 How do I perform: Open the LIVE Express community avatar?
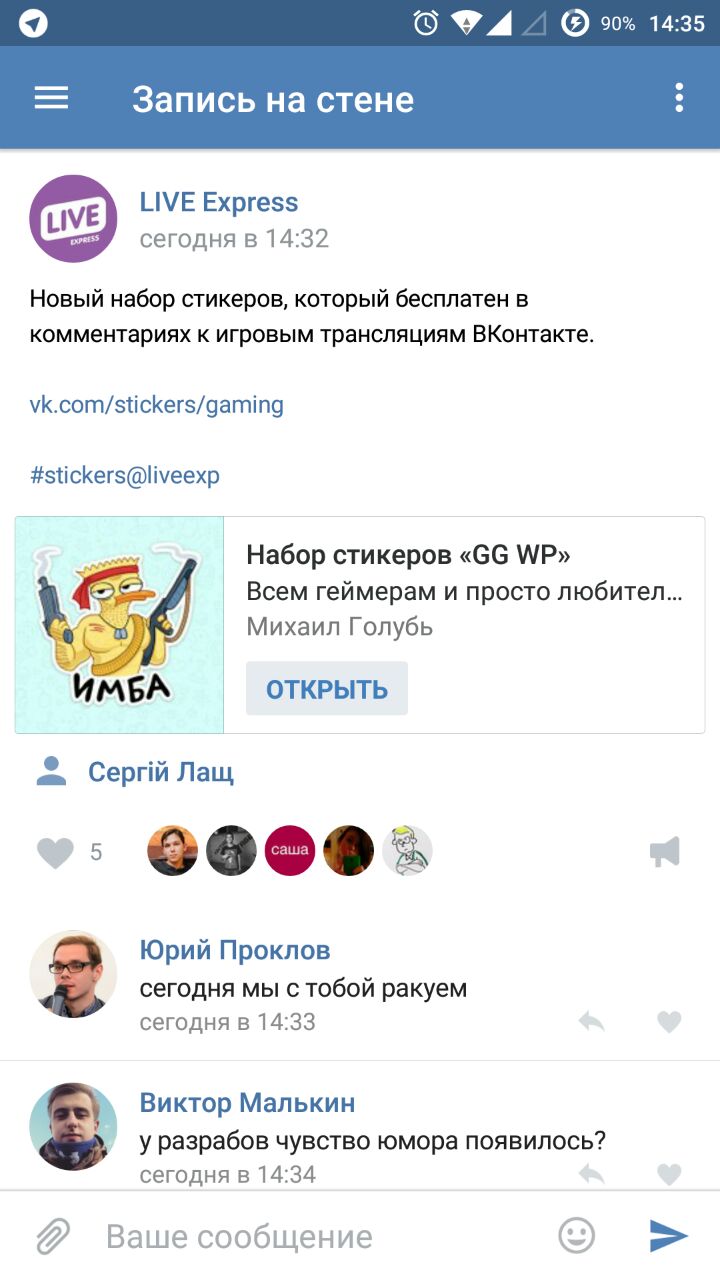click(73, 219)
